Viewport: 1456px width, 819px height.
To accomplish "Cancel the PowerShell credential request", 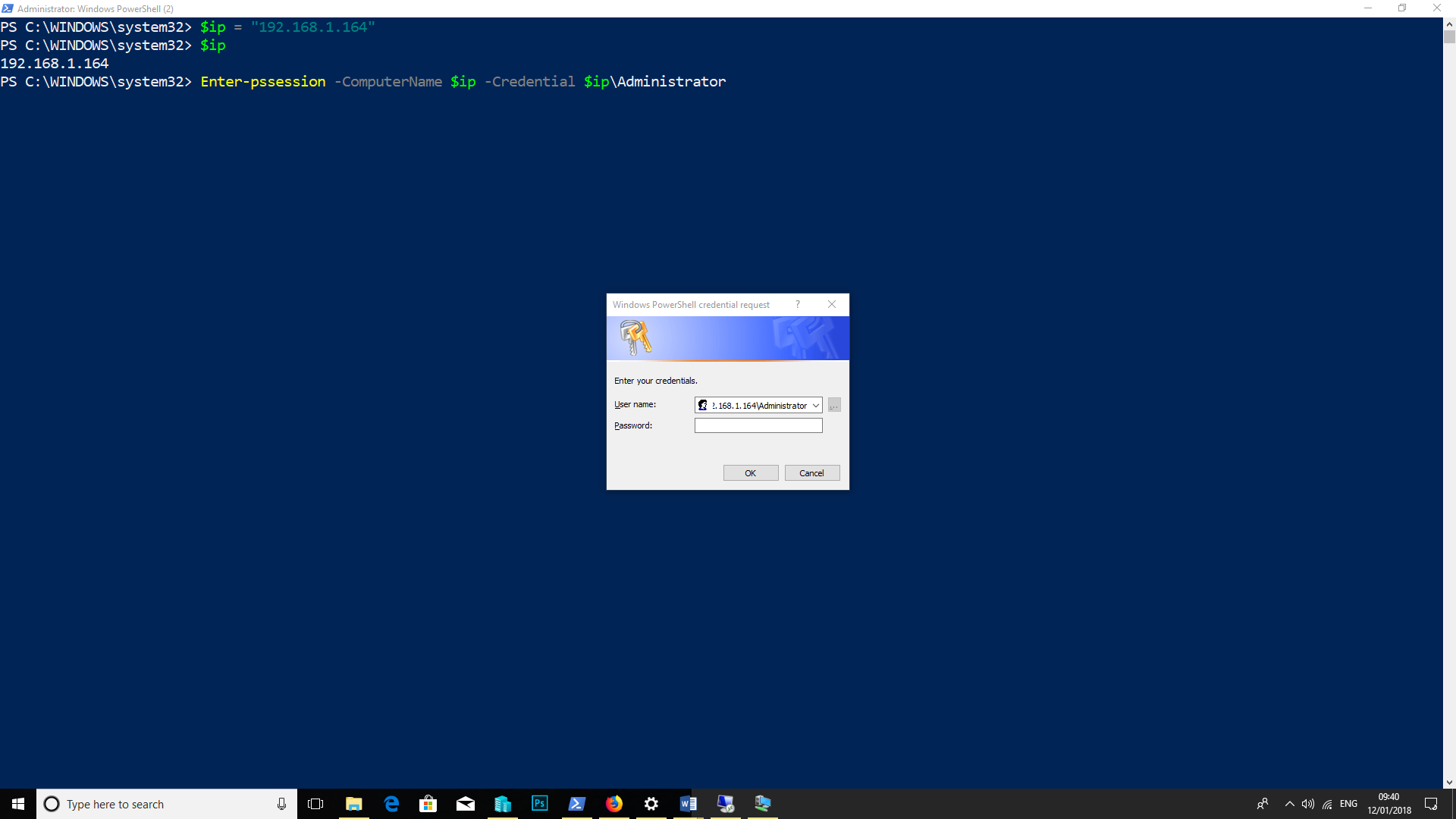I will (x=811, y=473).
